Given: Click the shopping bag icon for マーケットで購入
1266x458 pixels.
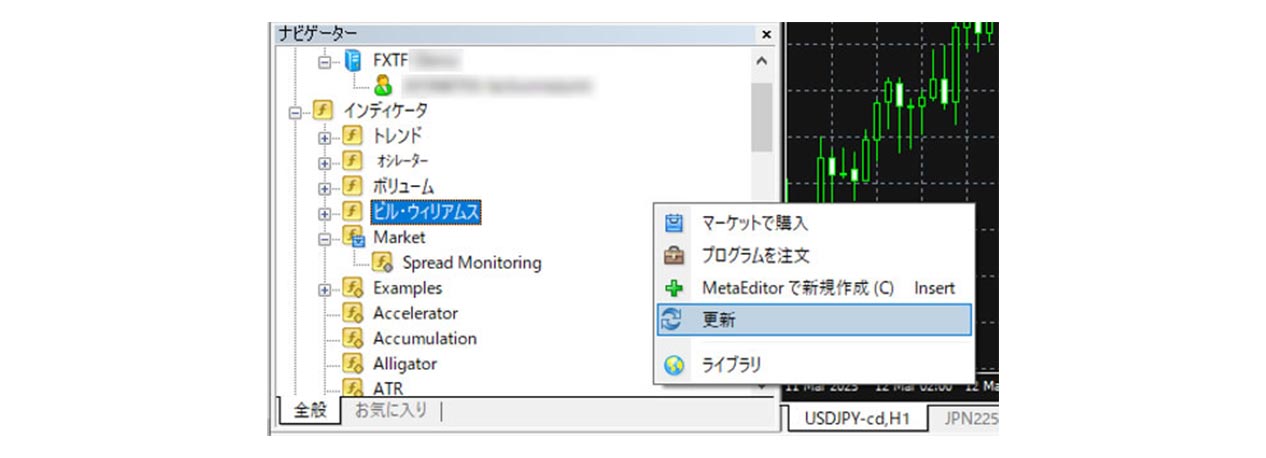Looking at the screenshot, I should point(673,223).
